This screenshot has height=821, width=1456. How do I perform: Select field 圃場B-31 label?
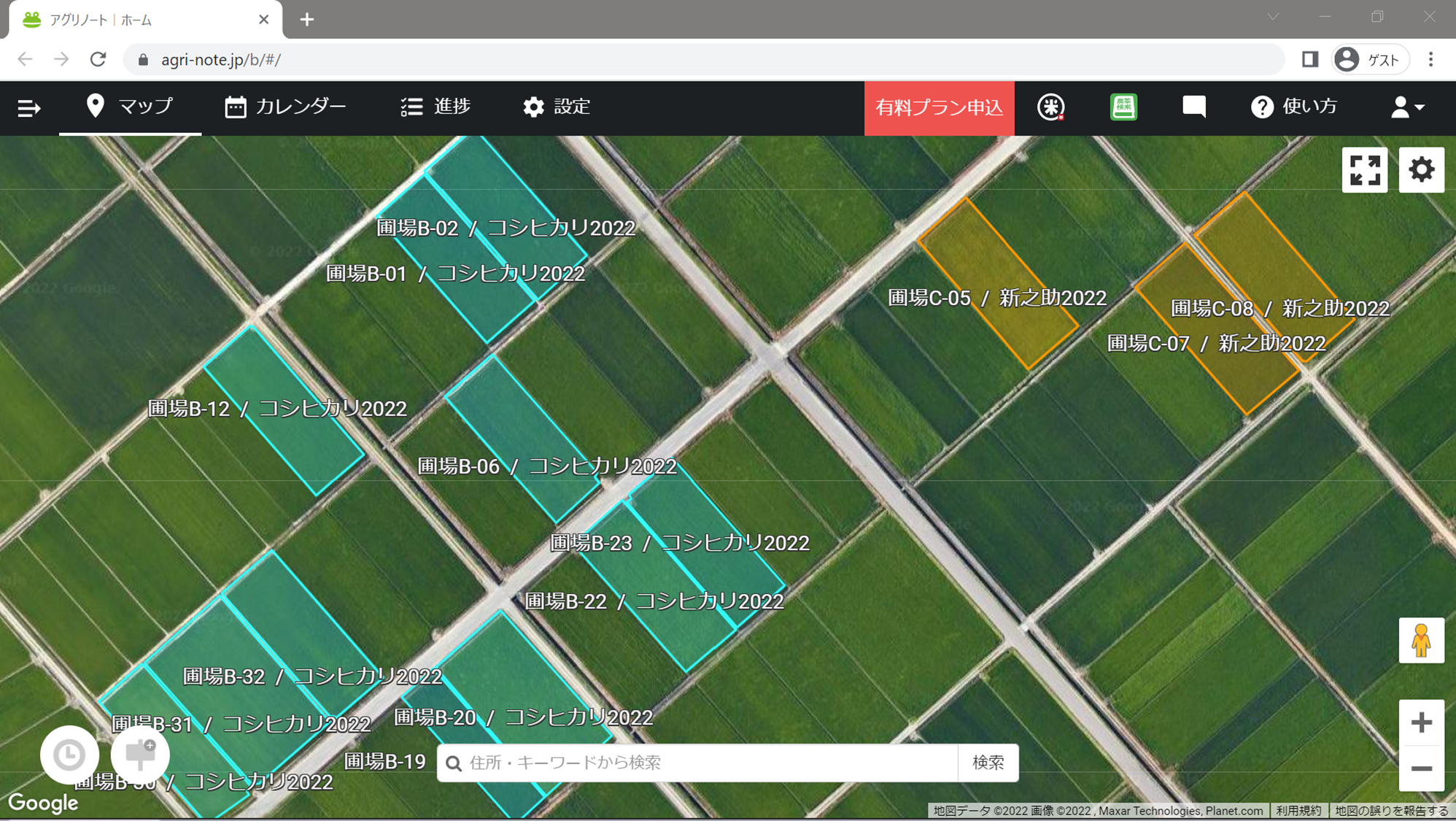241,724
